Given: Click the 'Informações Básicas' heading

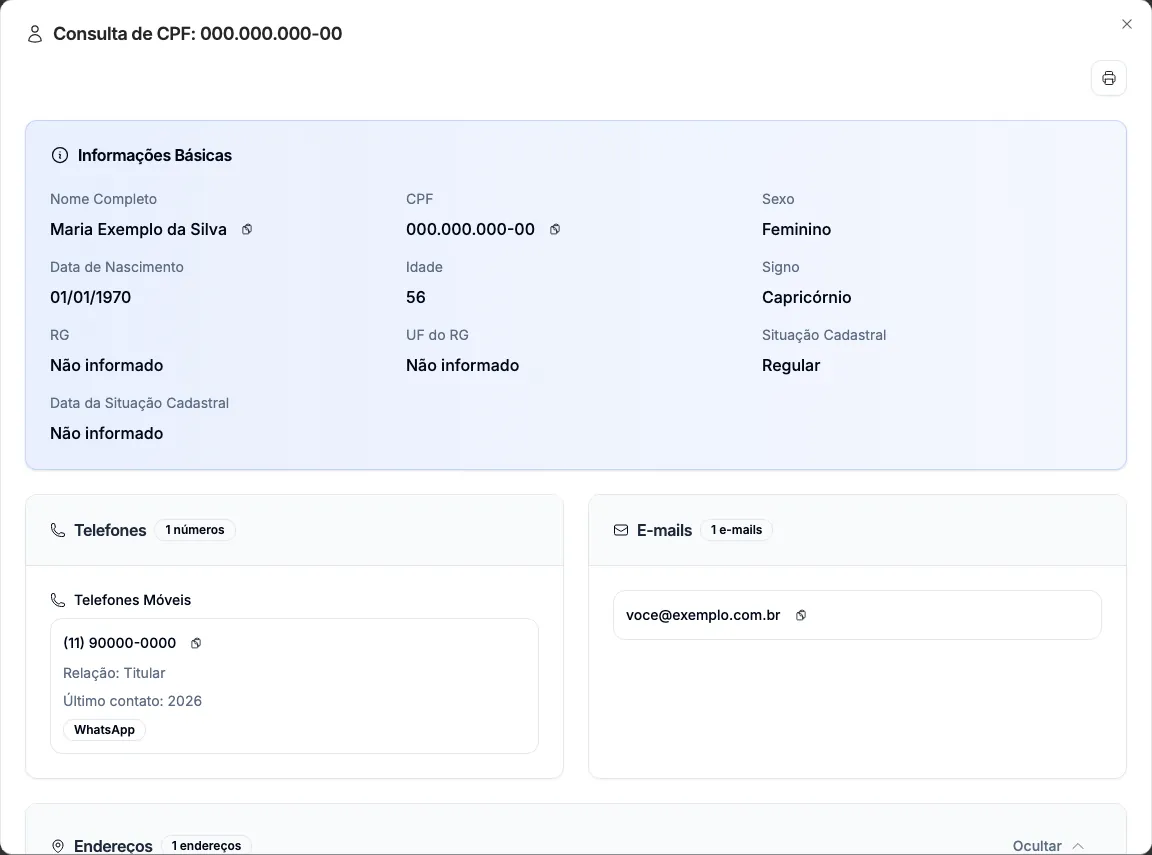Looking at the screenshot, I should (x=154, y=155).
